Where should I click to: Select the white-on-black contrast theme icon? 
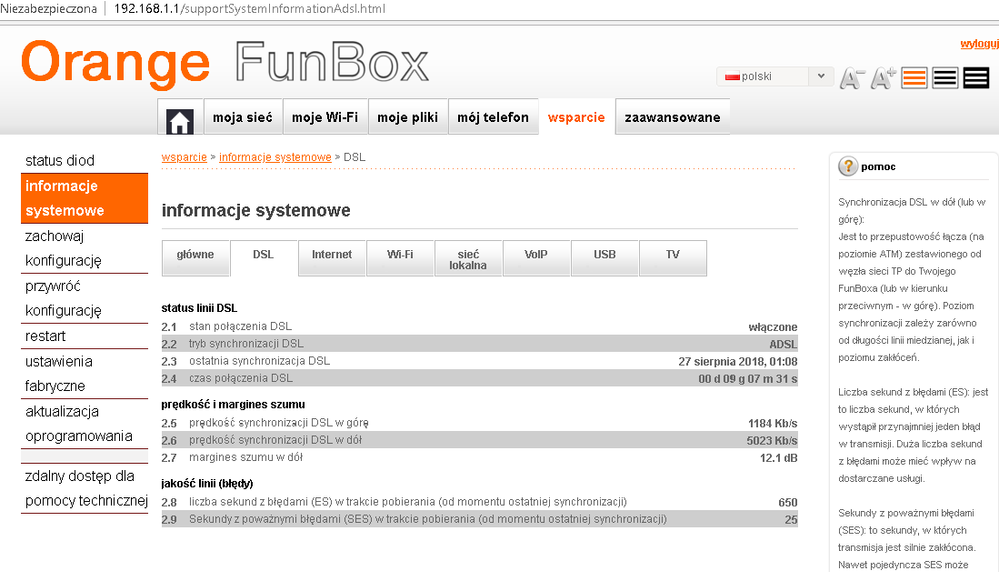coord(976,78)
